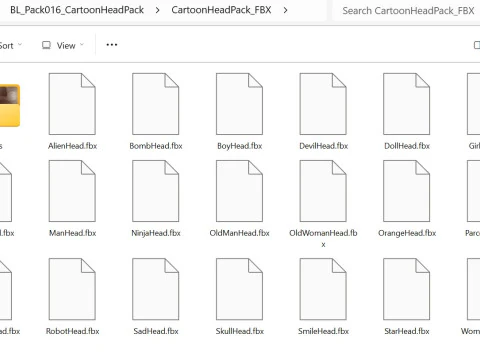Select the RobotHead.fbx file icon
Viewport: 480px width, 360px height.
(72, 289)
